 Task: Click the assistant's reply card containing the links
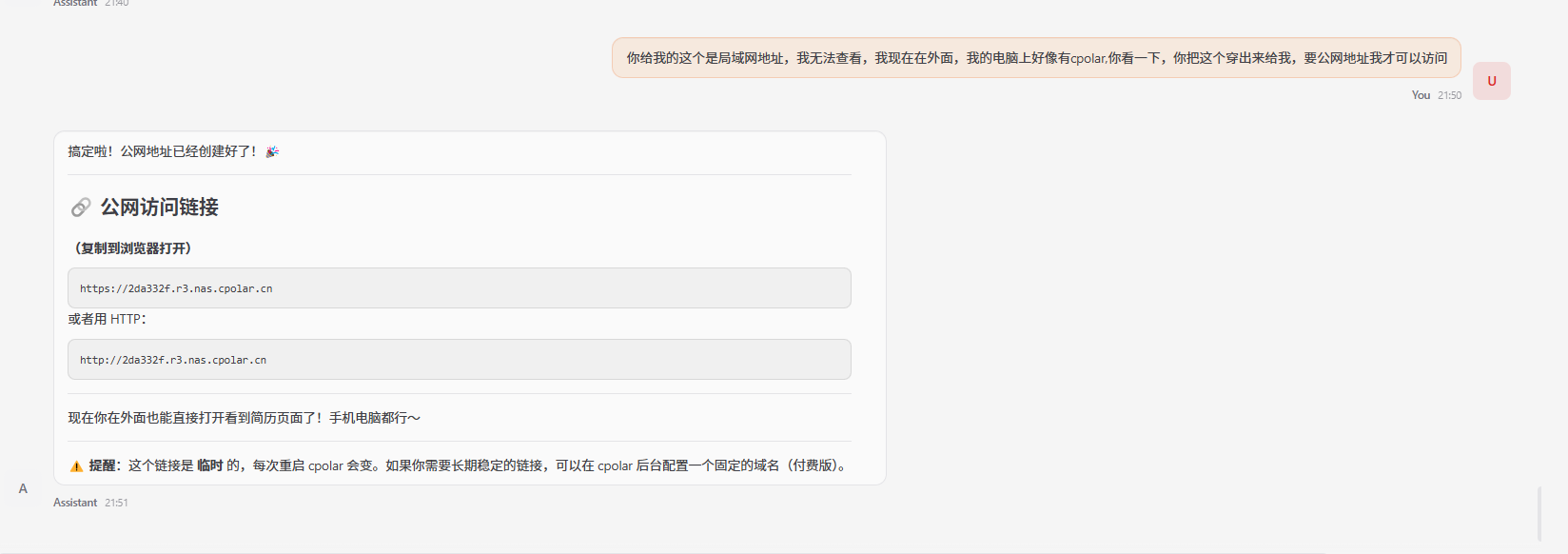coord(471,309)
